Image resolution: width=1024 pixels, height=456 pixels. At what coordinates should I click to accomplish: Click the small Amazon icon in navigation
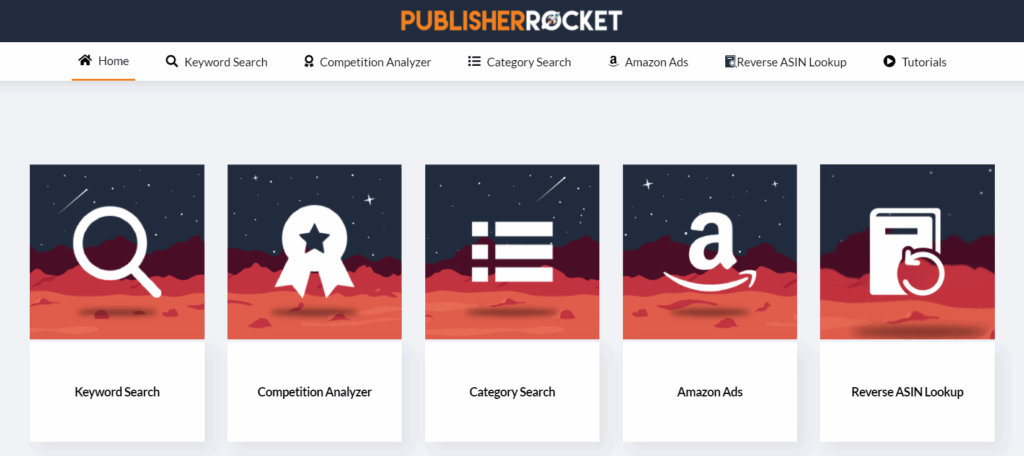point(613,61)
